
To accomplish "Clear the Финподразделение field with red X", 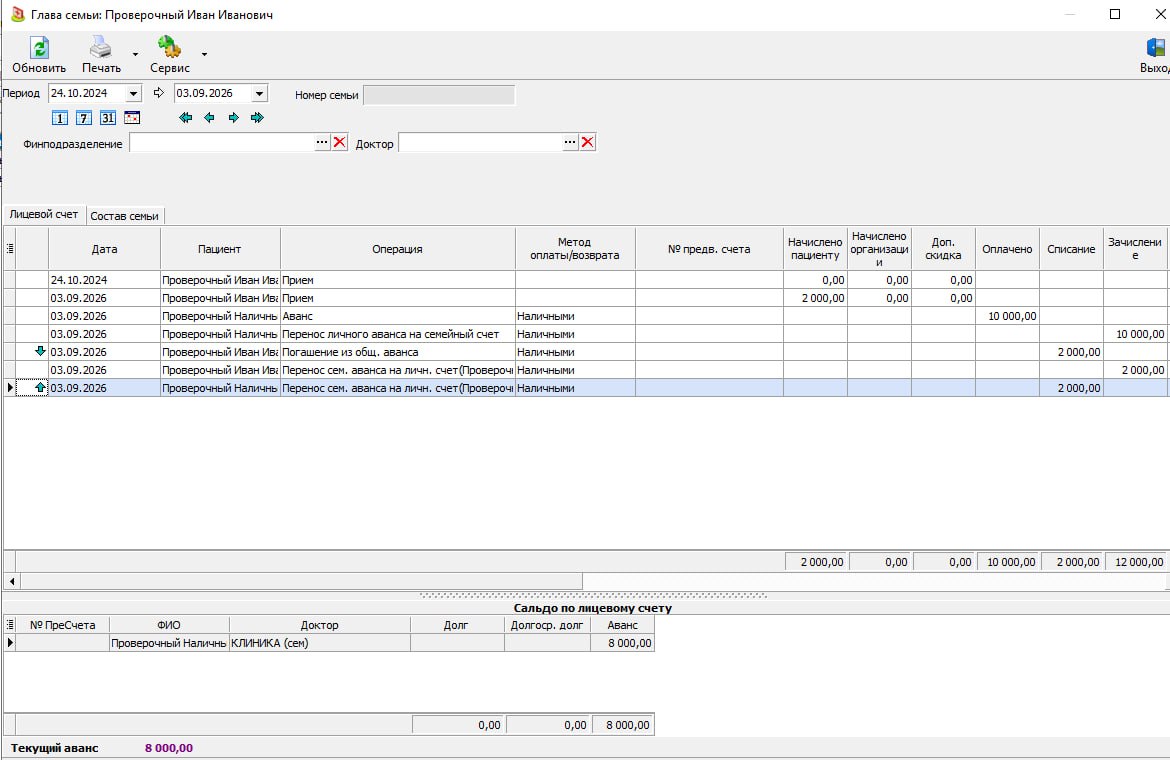I will pyautogui.click(x=340, y=142).
